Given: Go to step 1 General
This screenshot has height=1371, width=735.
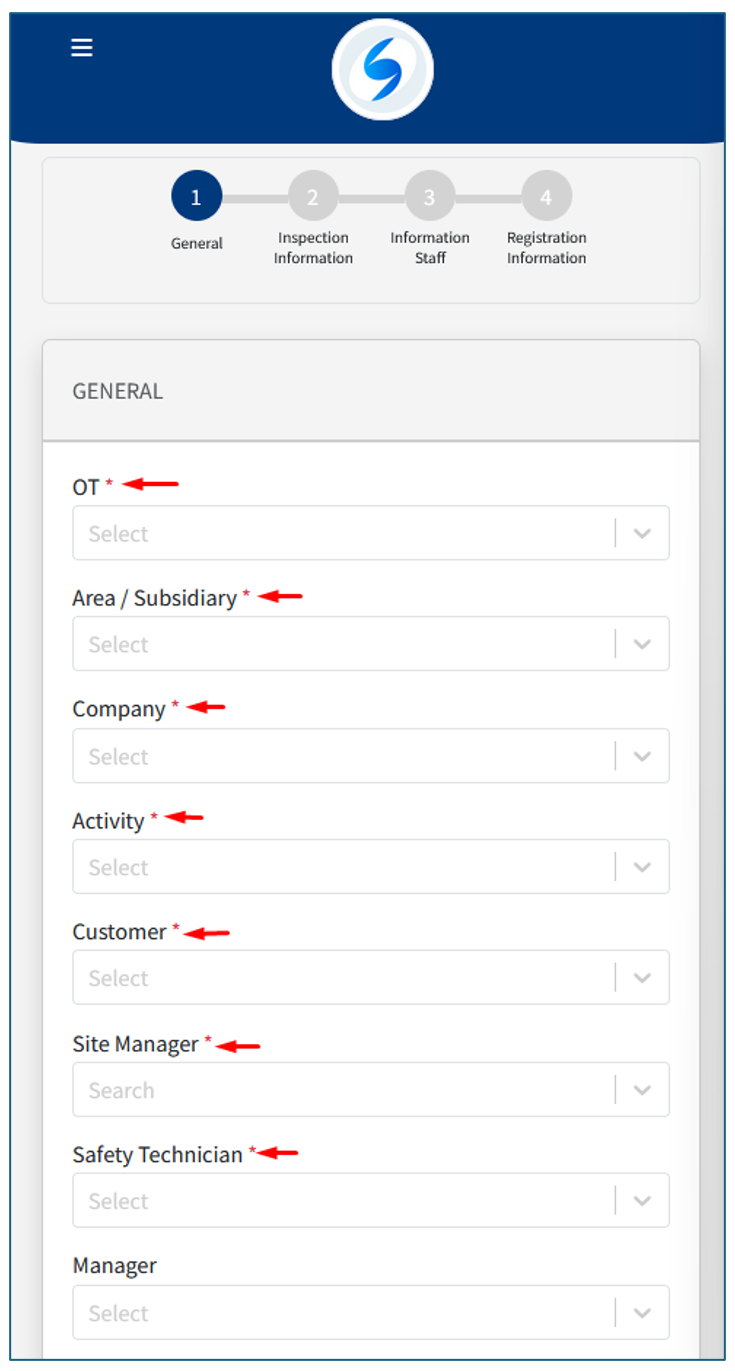Looking at the screenshot, I should click(196, 197).
